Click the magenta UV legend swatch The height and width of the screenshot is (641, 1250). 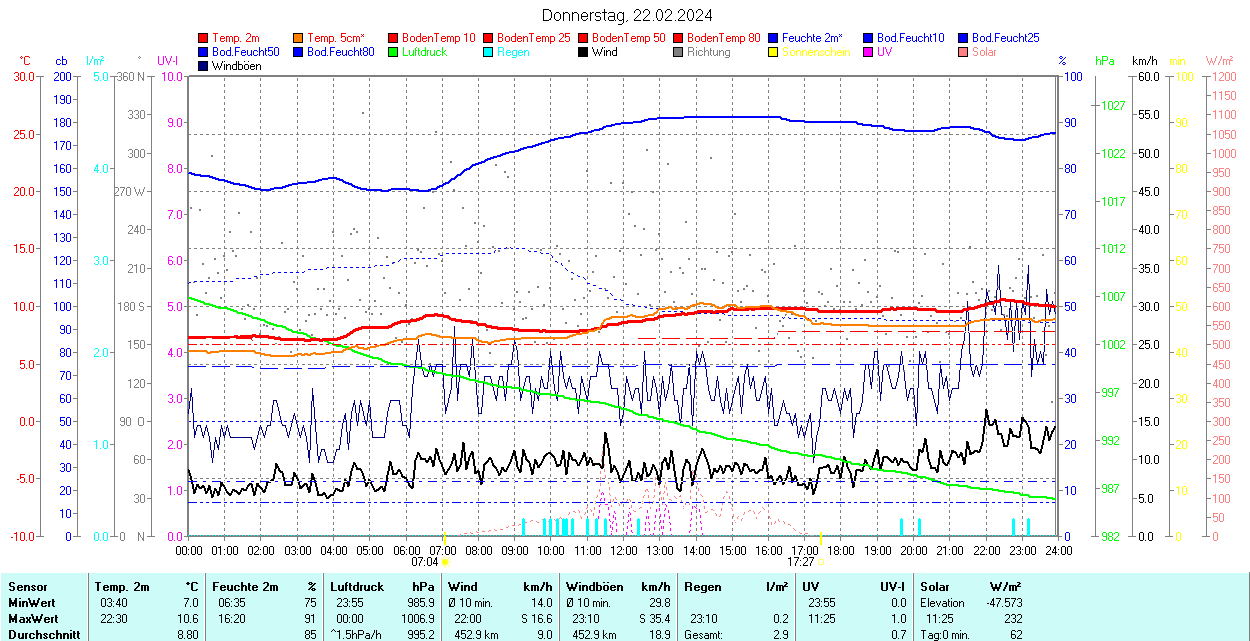tap(867, 52)
